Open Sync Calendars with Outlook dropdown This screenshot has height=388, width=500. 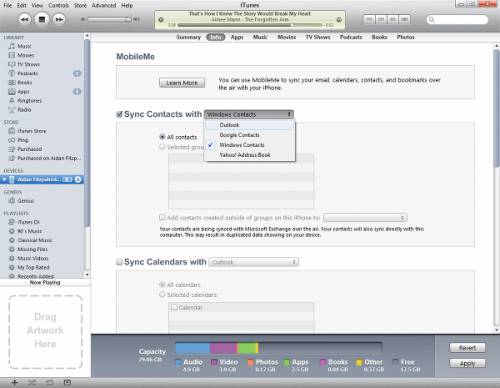point(254,262)
